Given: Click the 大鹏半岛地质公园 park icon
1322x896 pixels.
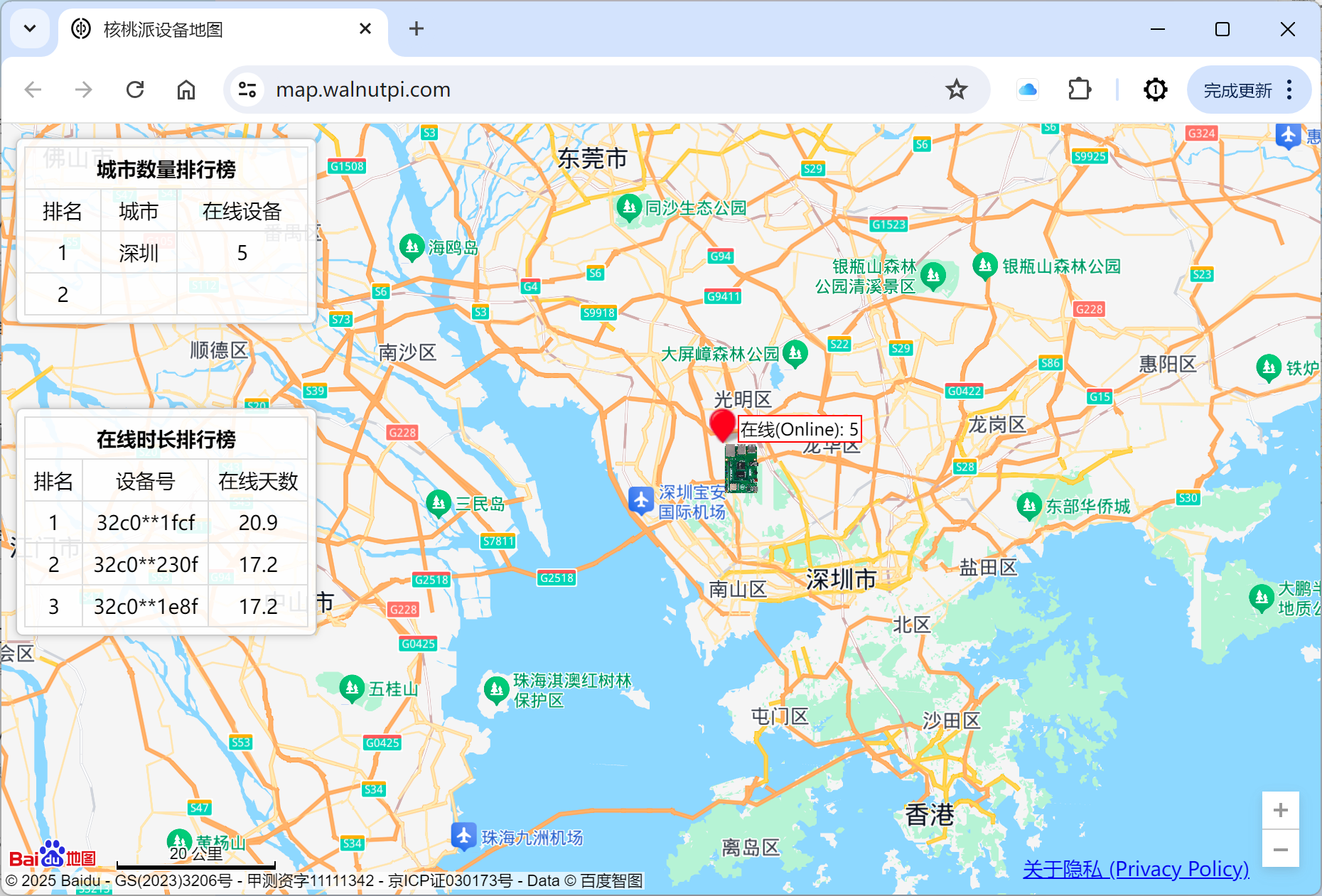Looking at the screenshot, I should (1262, 598).
